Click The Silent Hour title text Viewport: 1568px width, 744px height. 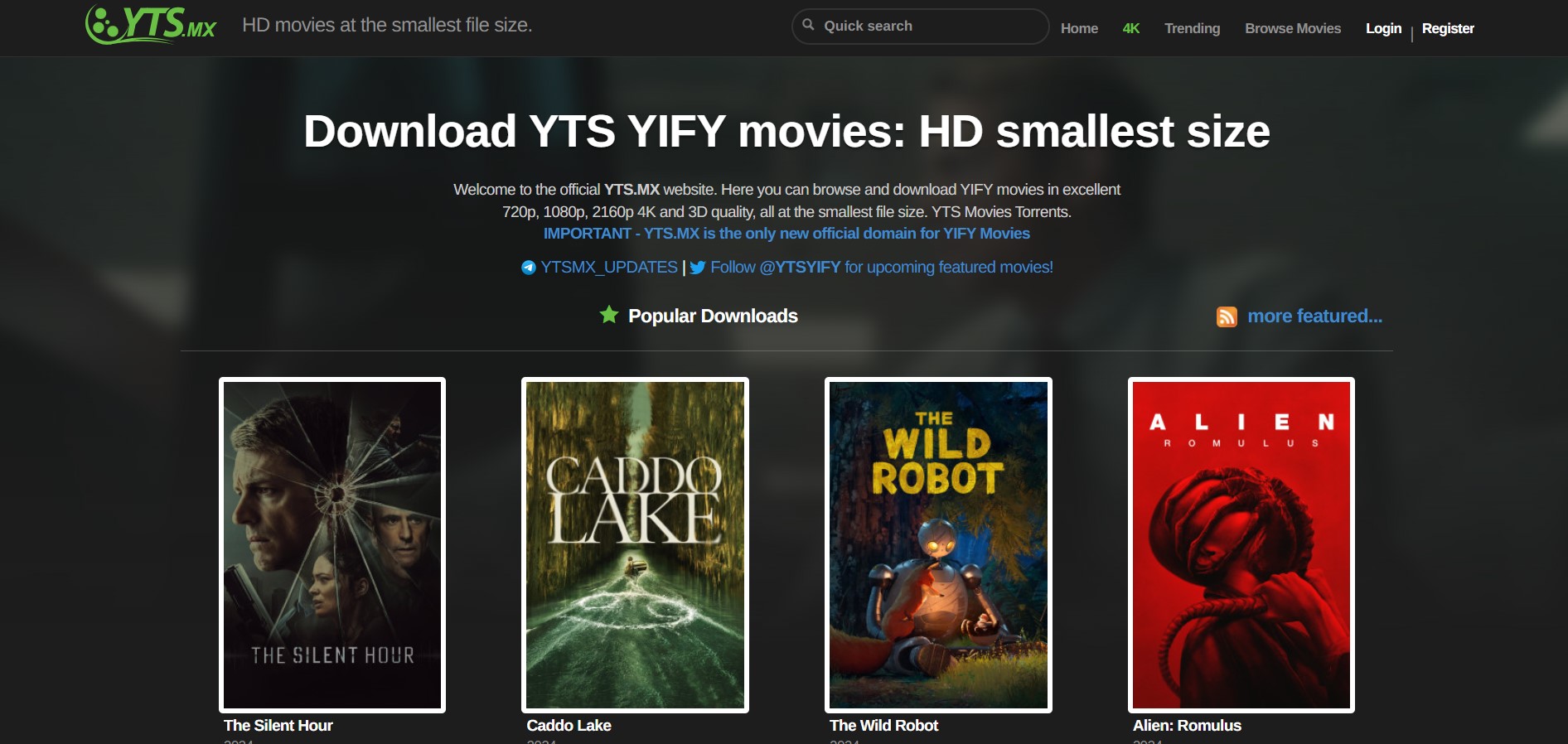278,726
